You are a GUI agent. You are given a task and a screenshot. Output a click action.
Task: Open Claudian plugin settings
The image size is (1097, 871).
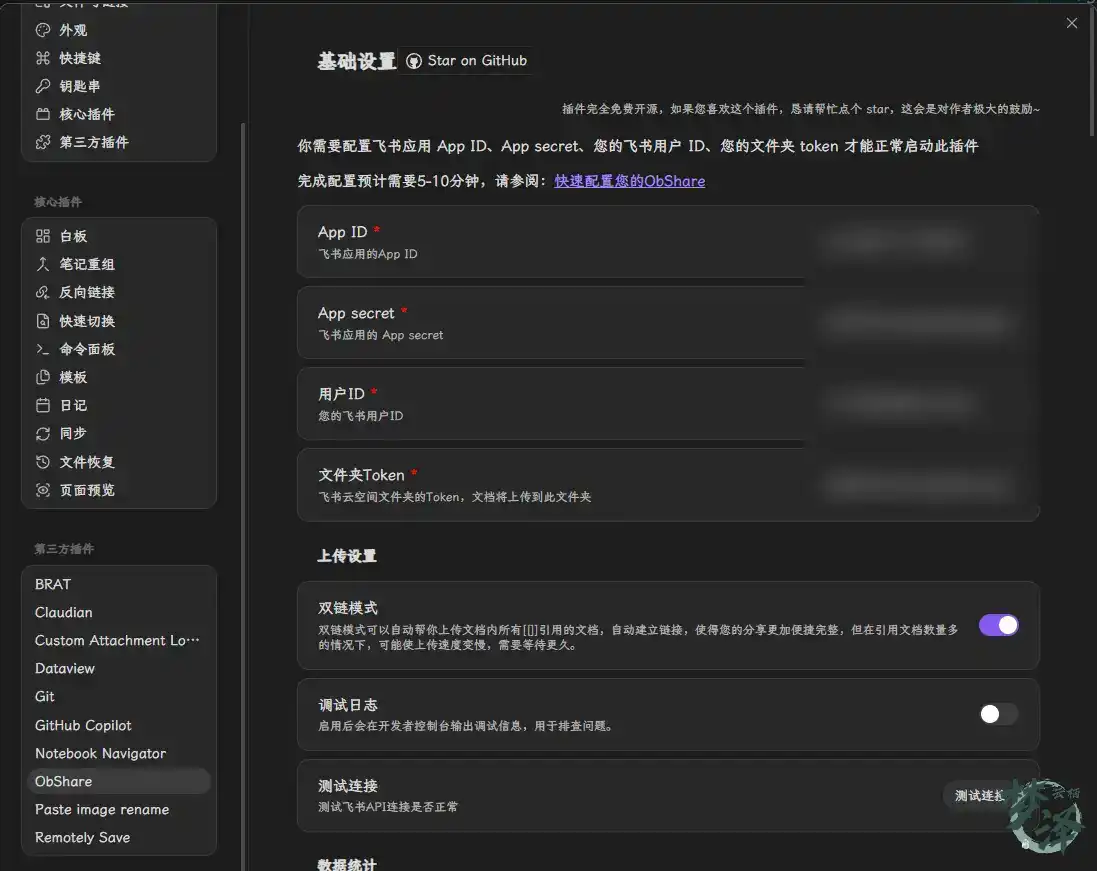tap(119, 612)
